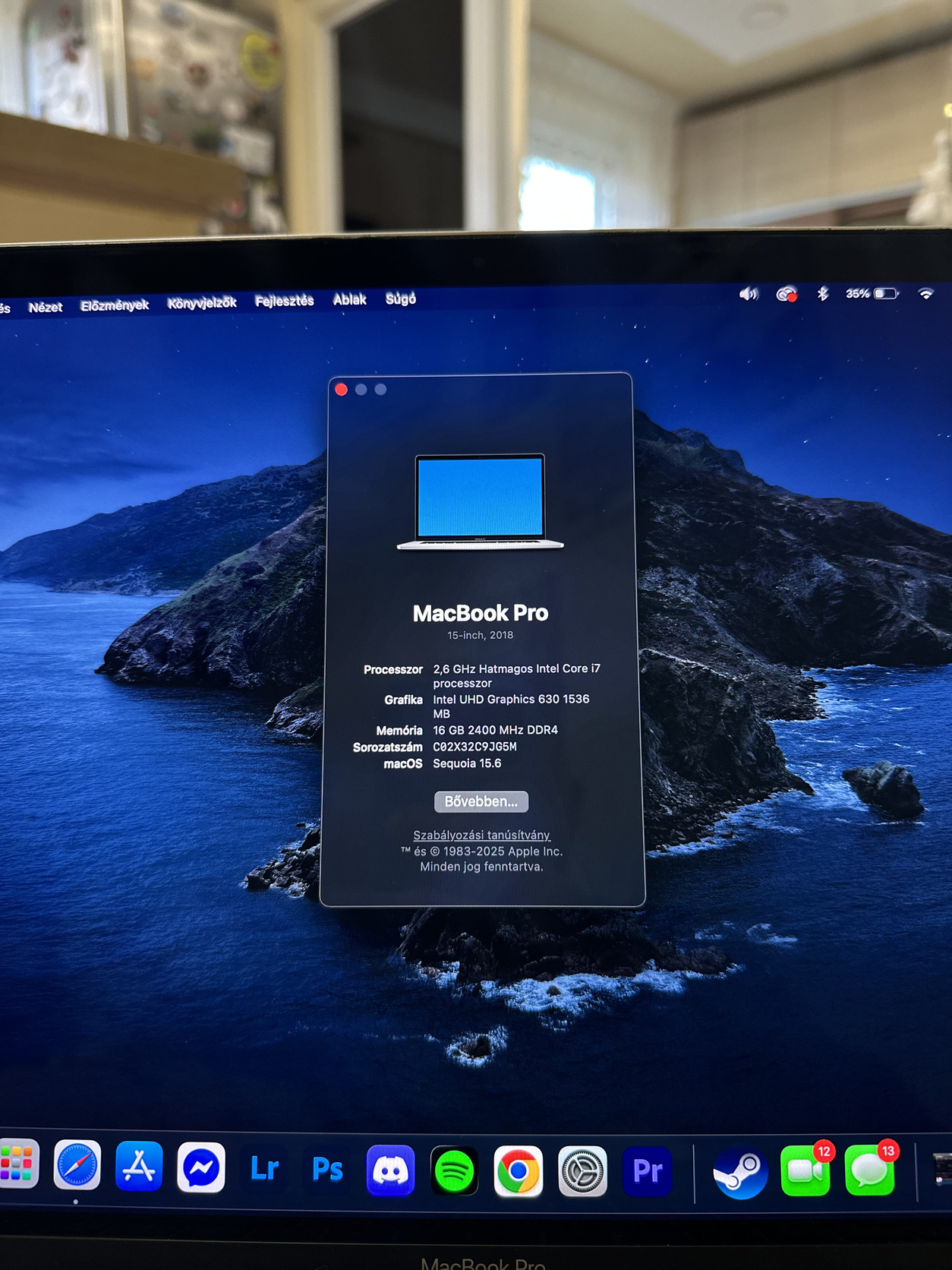Open the Könyvjelzők menu

click(x=202, y=303)
